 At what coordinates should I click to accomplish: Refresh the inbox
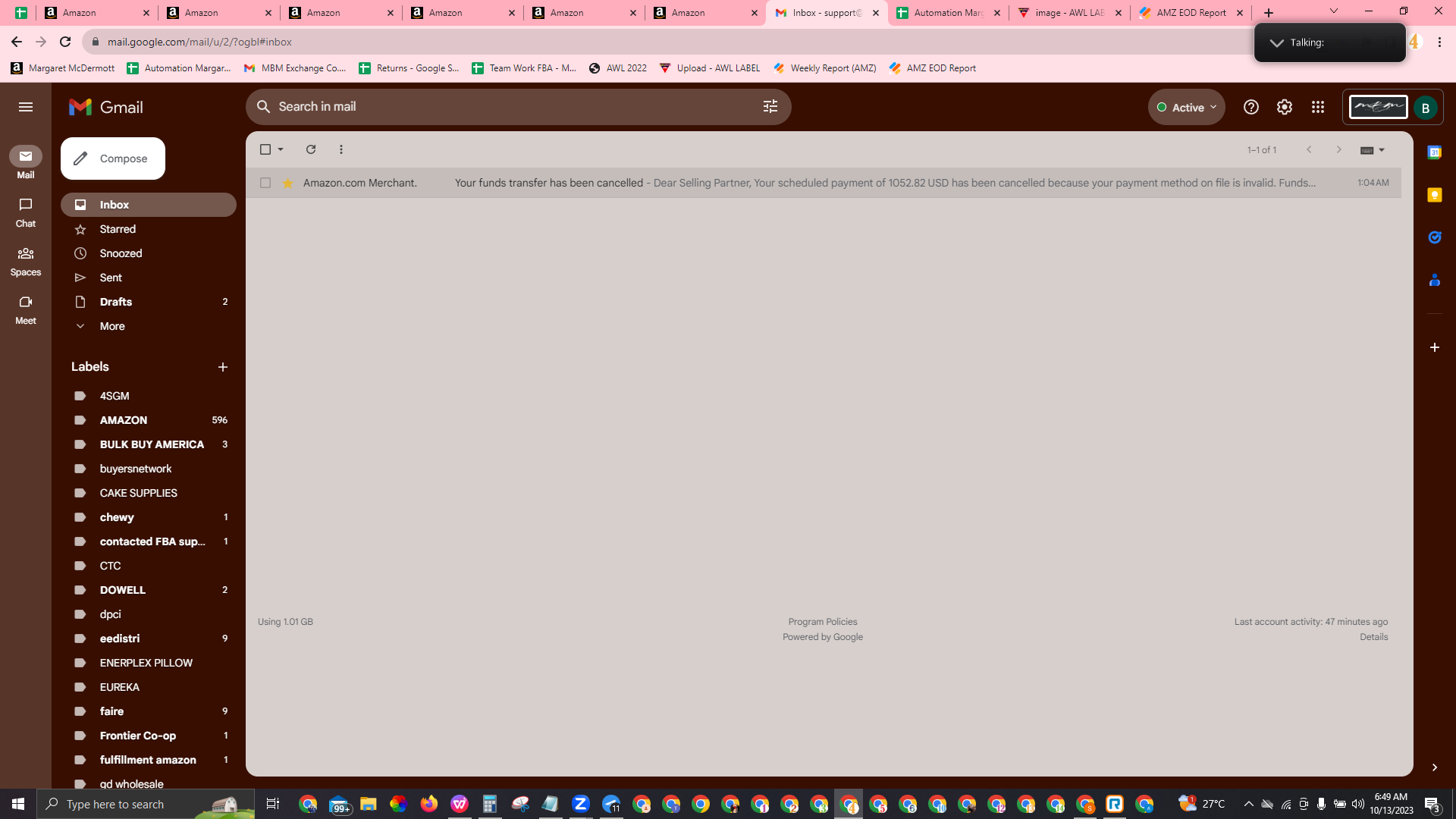[x=311, y=149]
